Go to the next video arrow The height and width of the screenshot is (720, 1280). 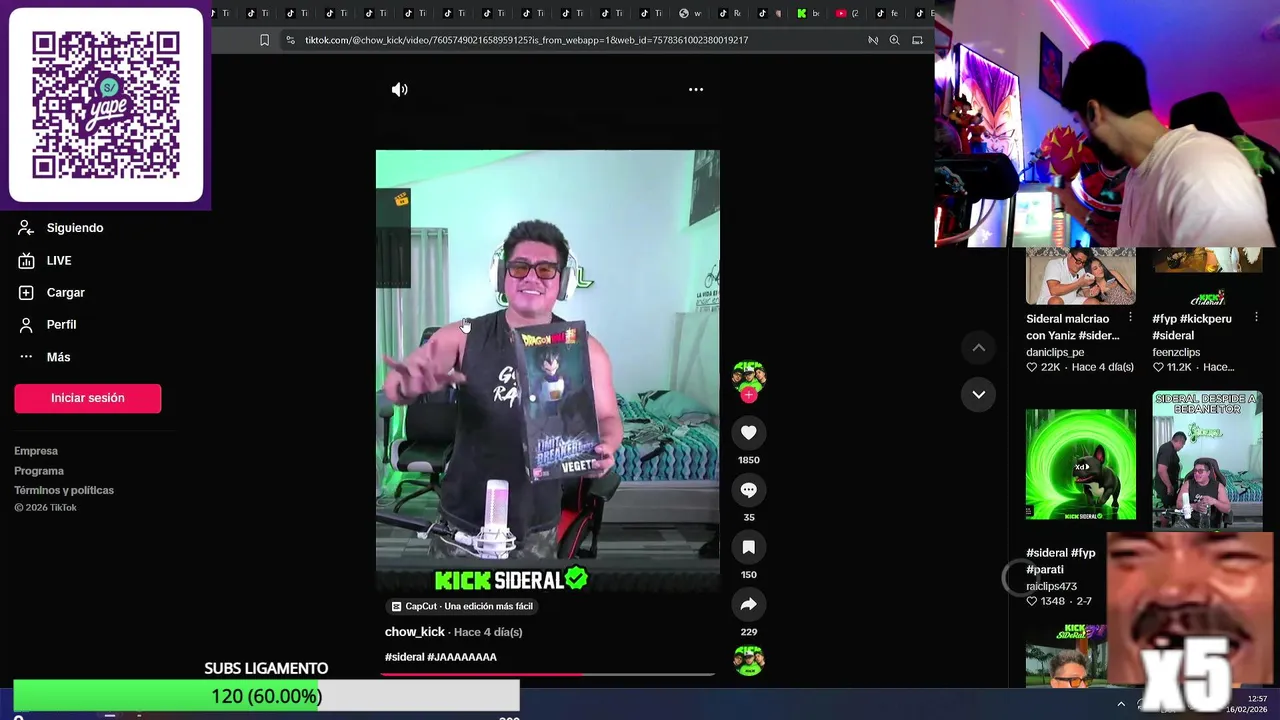tap(979, 395)
